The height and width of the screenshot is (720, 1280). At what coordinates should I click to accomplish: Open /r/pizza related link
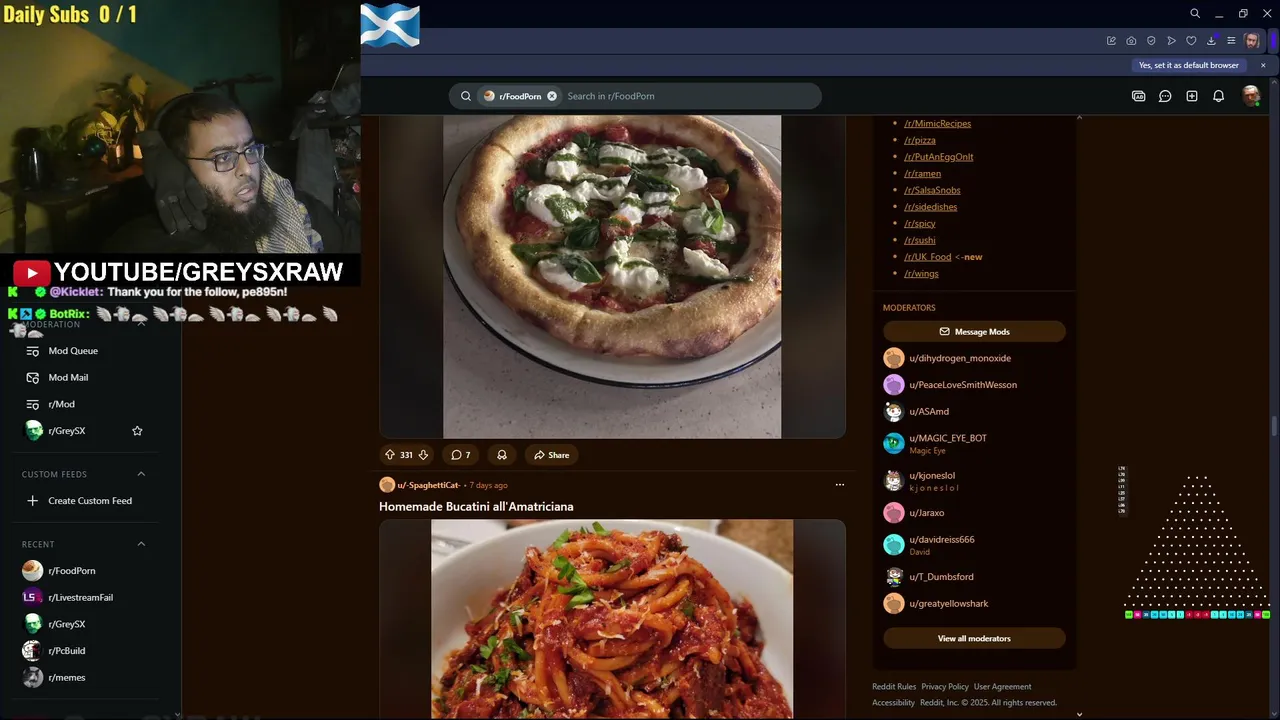click(x=920, y=140)
